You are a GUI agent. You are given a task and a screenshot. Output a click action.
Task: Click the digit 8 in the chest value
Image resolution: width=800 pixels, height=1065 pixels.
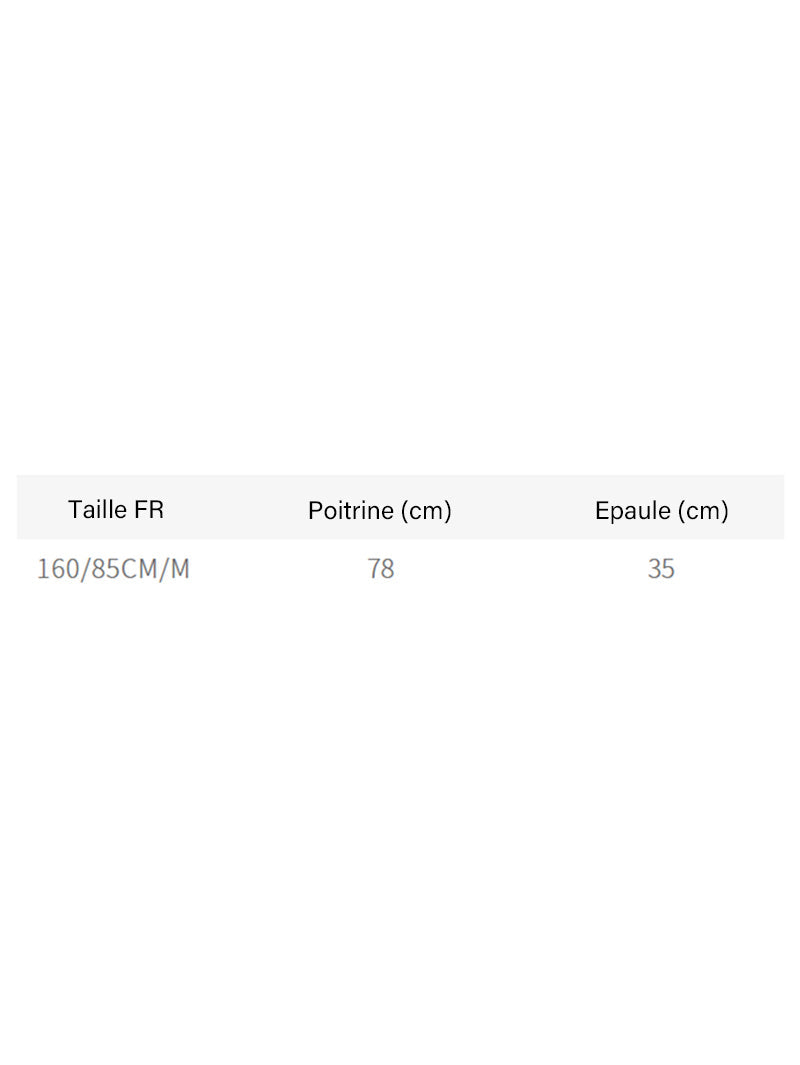[388, 569]
